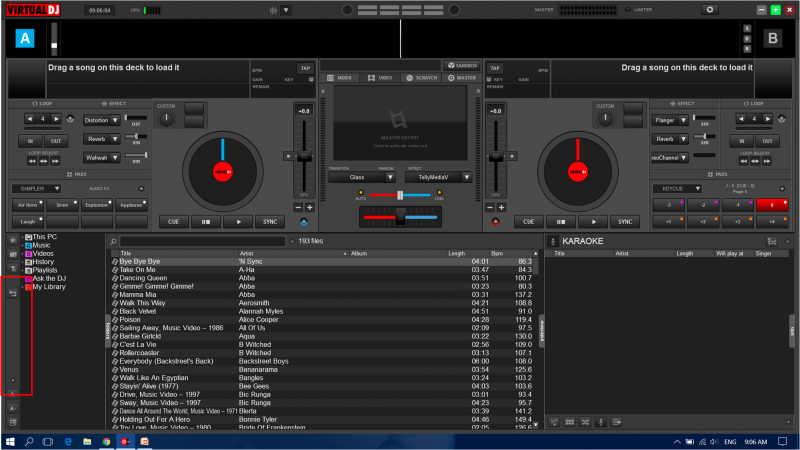Screen dimensions: 800x450
Task: Open File Explorer from taskbar
Action: pyautogui.click(x=87, y=441)
